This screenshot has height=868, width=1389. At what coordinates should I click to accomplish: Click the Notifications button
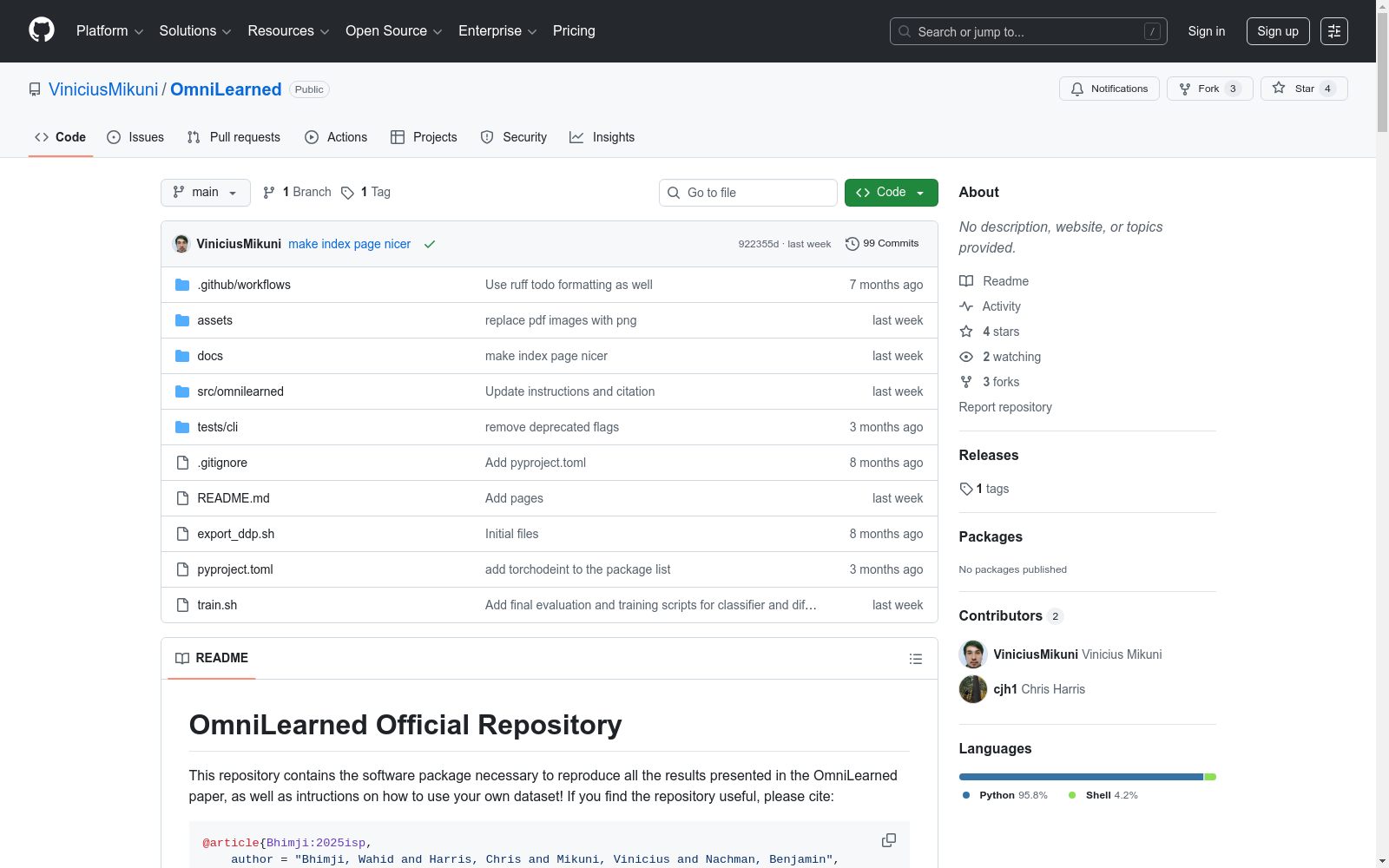(1109, 89)
